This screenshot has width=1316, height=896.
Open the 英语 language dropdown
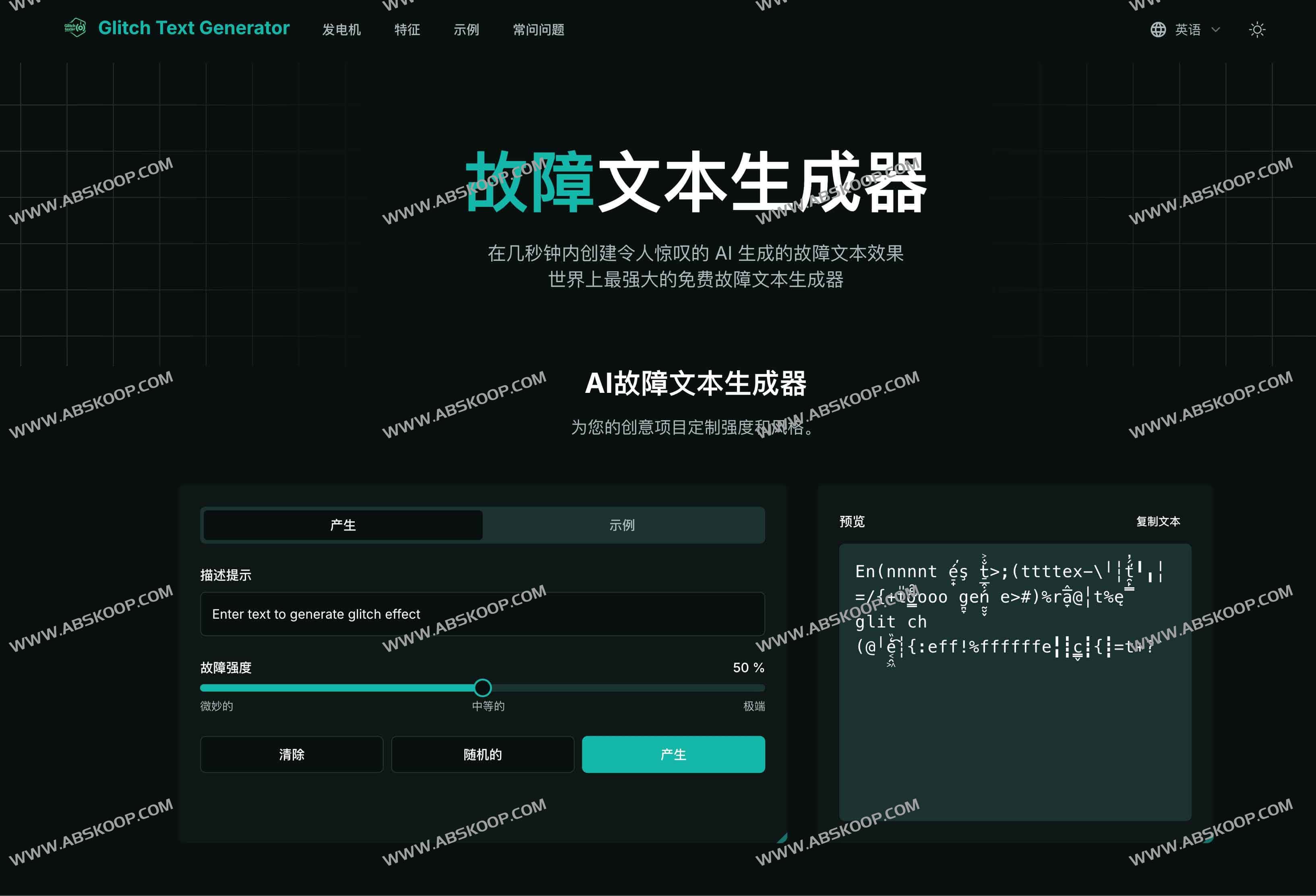coord(1188,29)
